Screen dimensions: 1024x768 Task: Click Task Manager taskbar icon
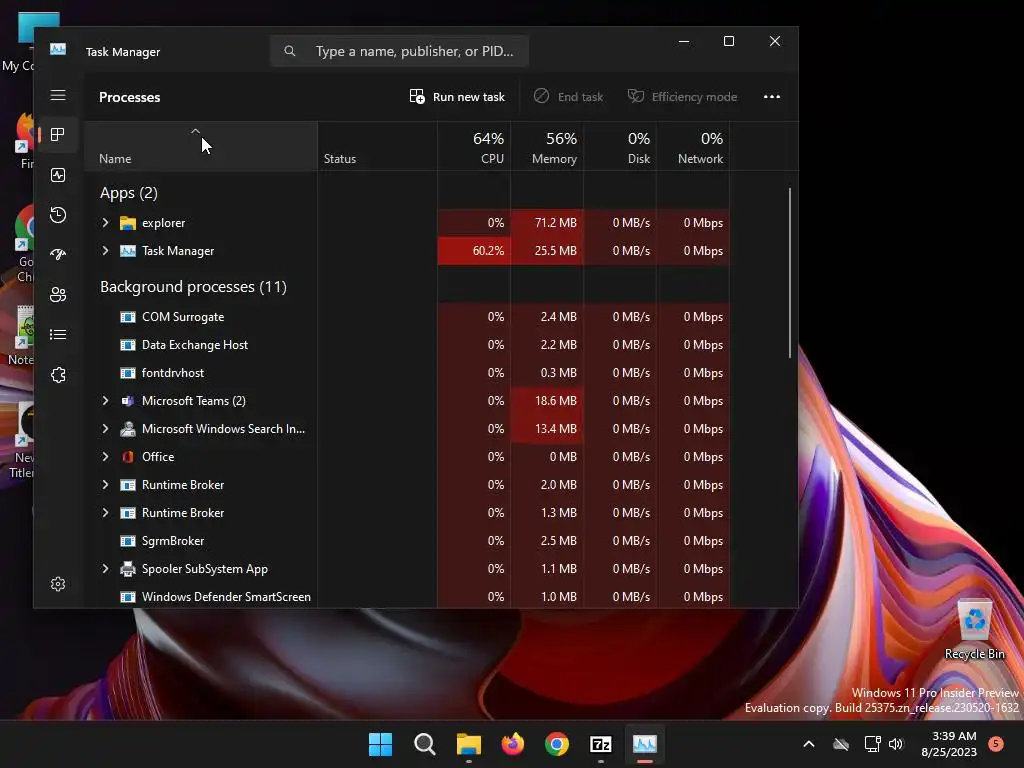point(645,744)
